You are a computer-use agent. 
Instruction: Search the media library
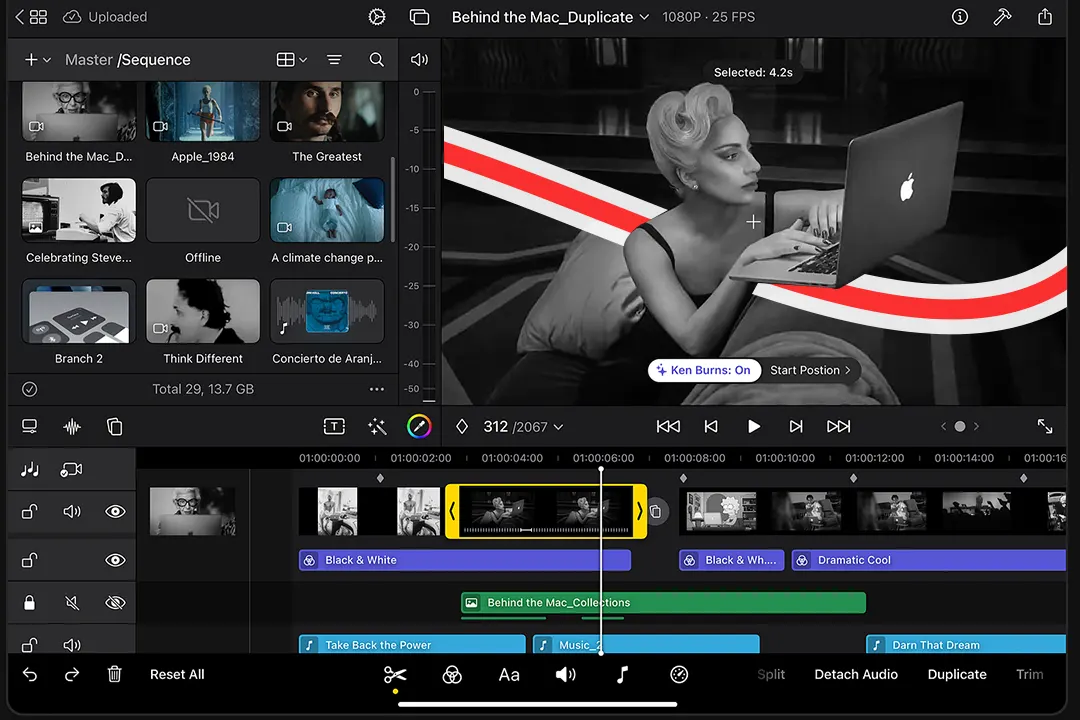pos(377,60)
